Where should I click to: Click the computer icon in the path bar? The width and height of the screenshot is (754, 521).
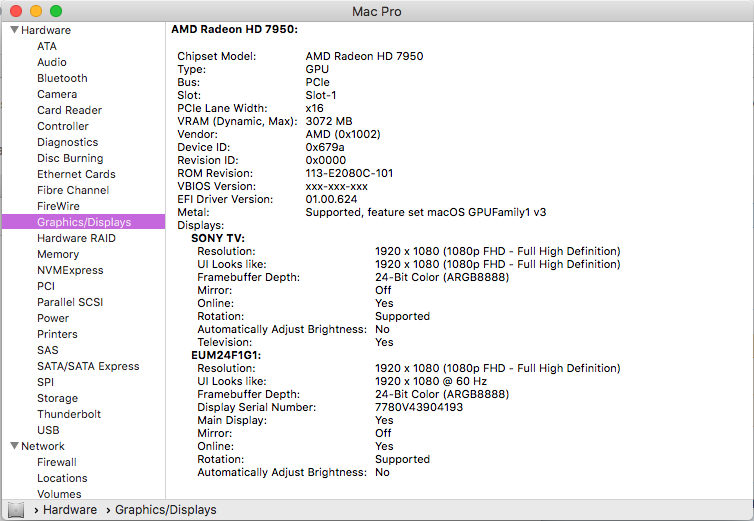(x=16, y=509)
